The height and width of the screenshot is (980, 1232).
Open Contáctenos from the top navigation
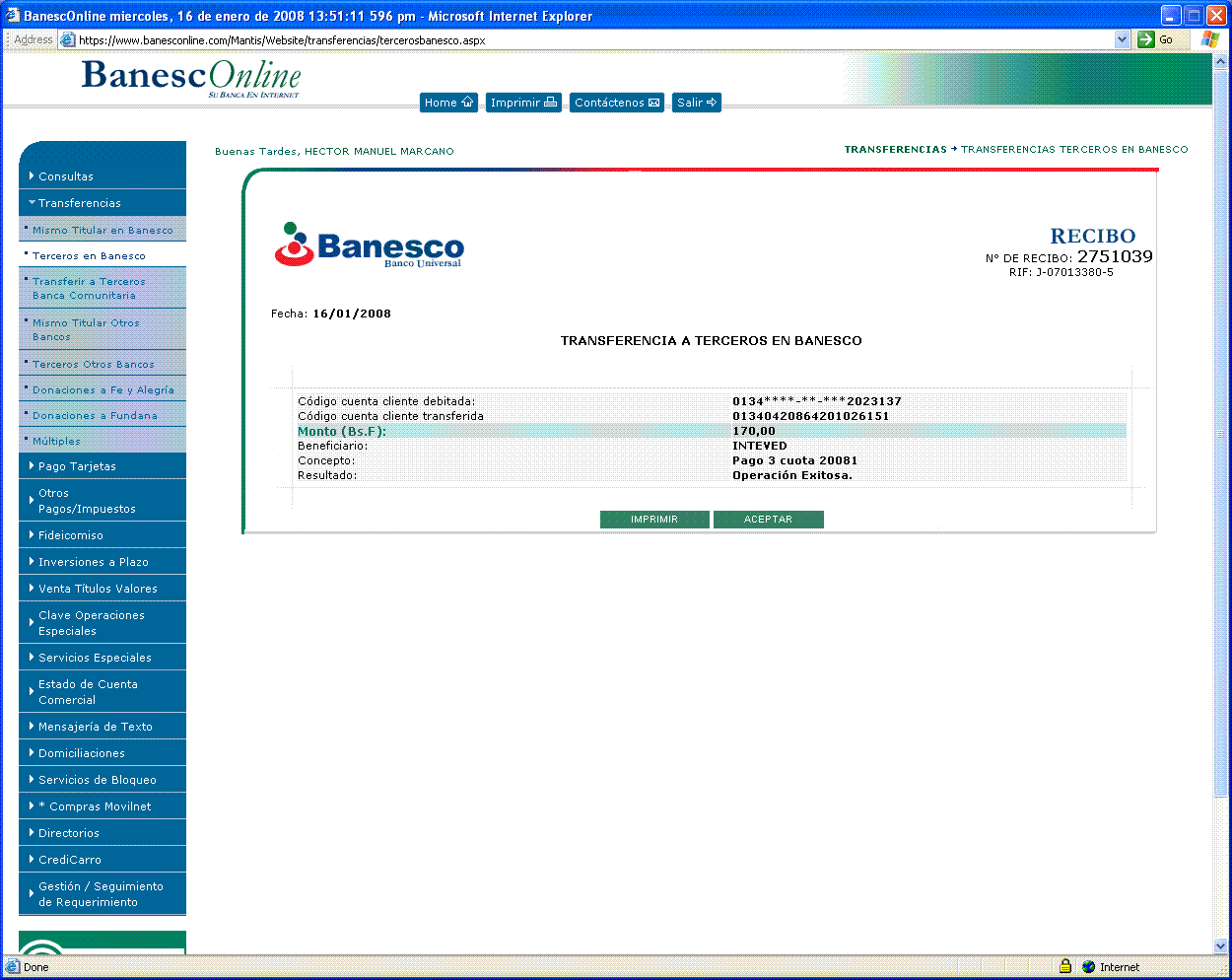(617, 103)
